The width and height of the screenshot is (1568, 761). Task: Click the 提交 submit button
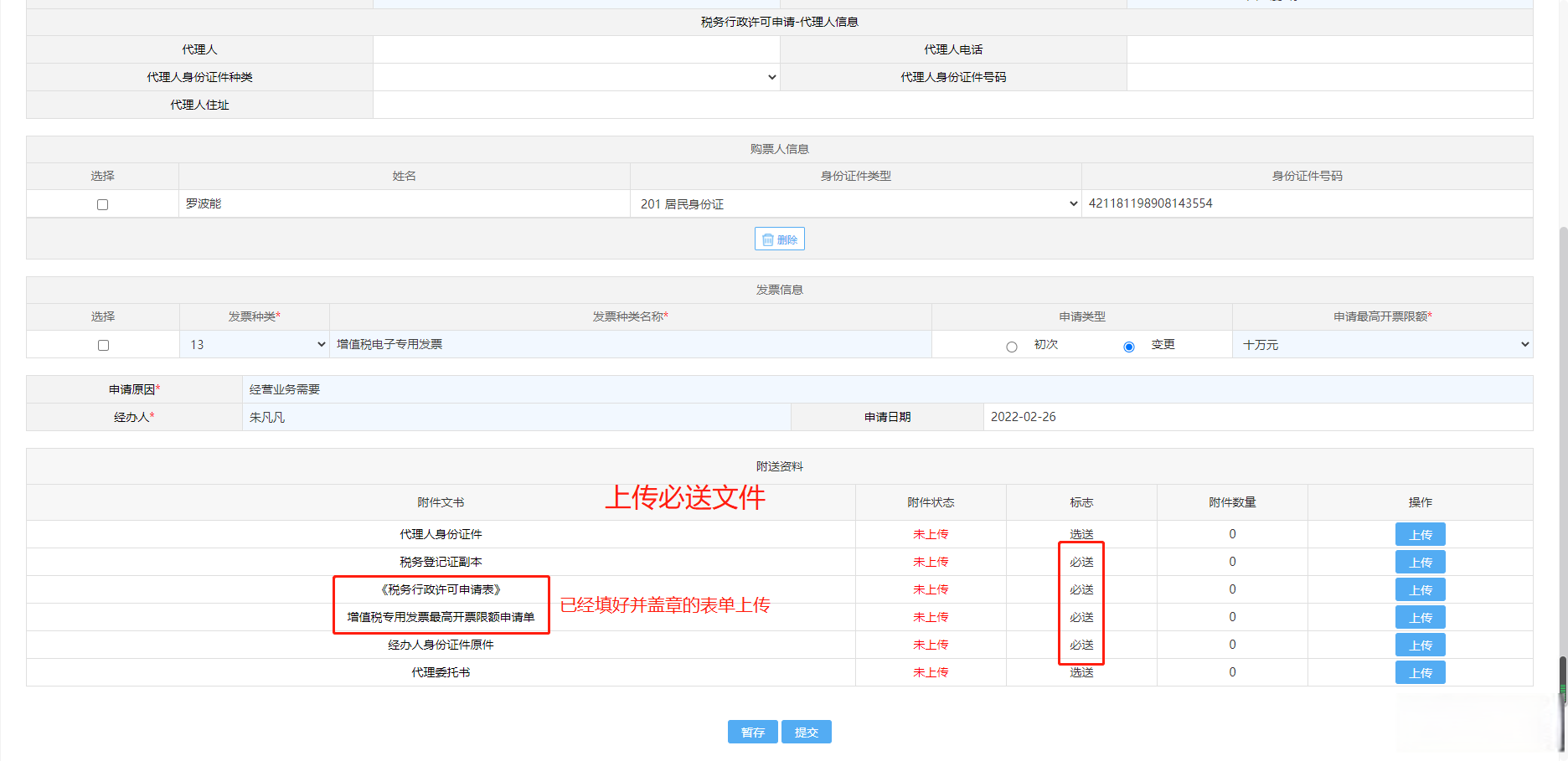click(807, 732)
